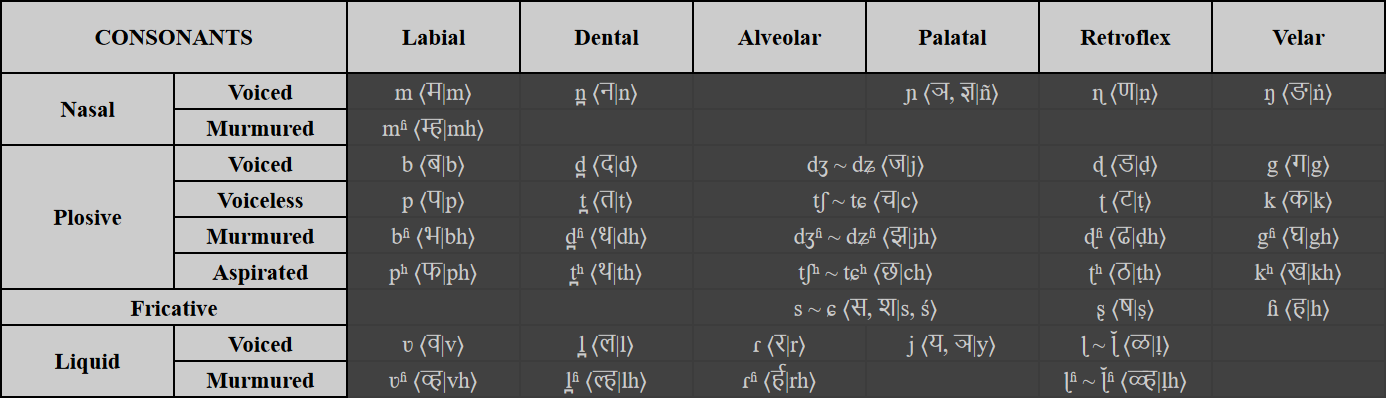
Task: Click the CONSONANTS header cell
Action: (x=174, y=38)
